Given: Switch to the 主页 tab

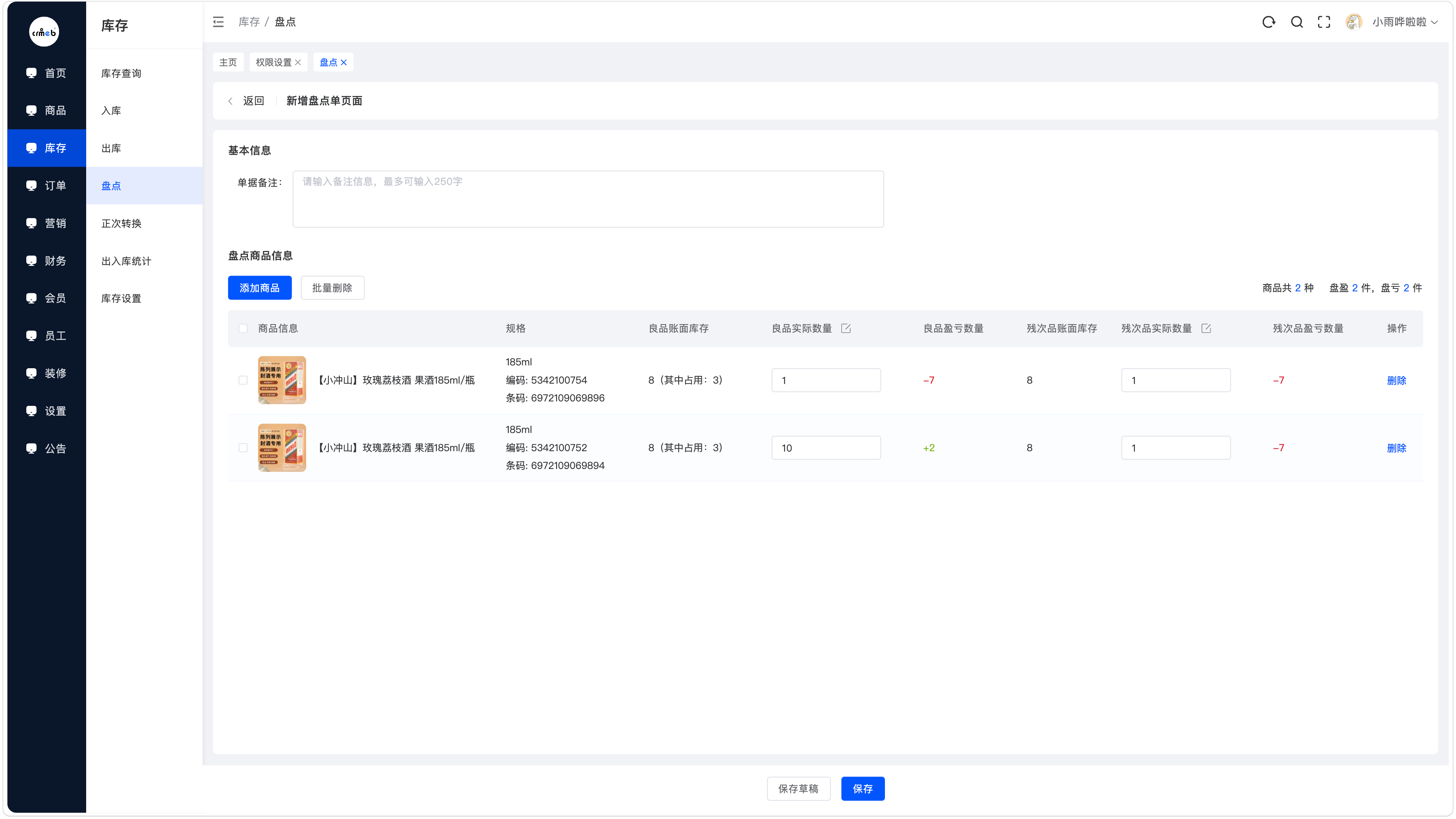Looking at the screenshot, I should click(229, 63).
